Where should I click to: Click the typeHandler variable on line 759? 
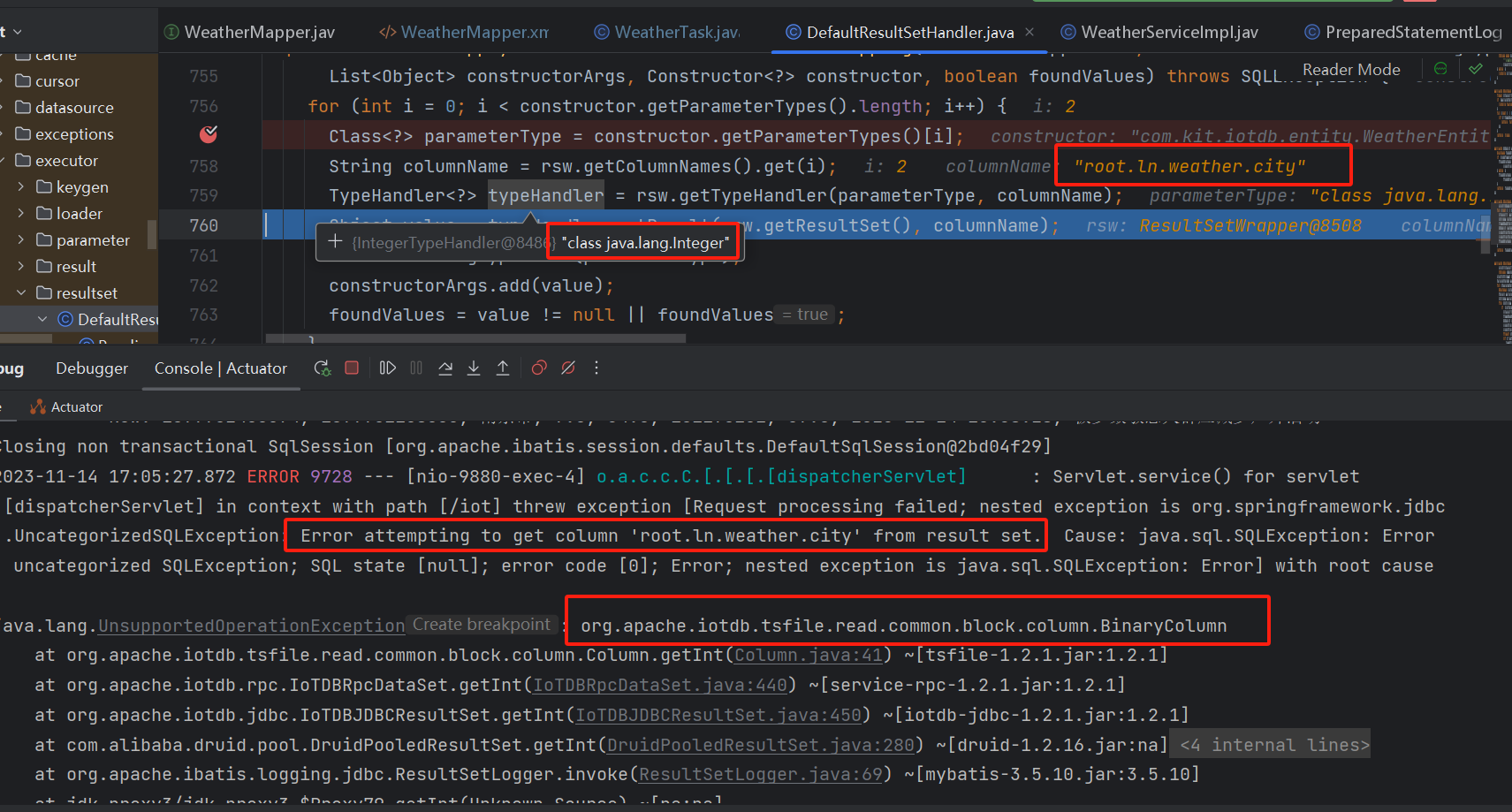coord(545,195)
